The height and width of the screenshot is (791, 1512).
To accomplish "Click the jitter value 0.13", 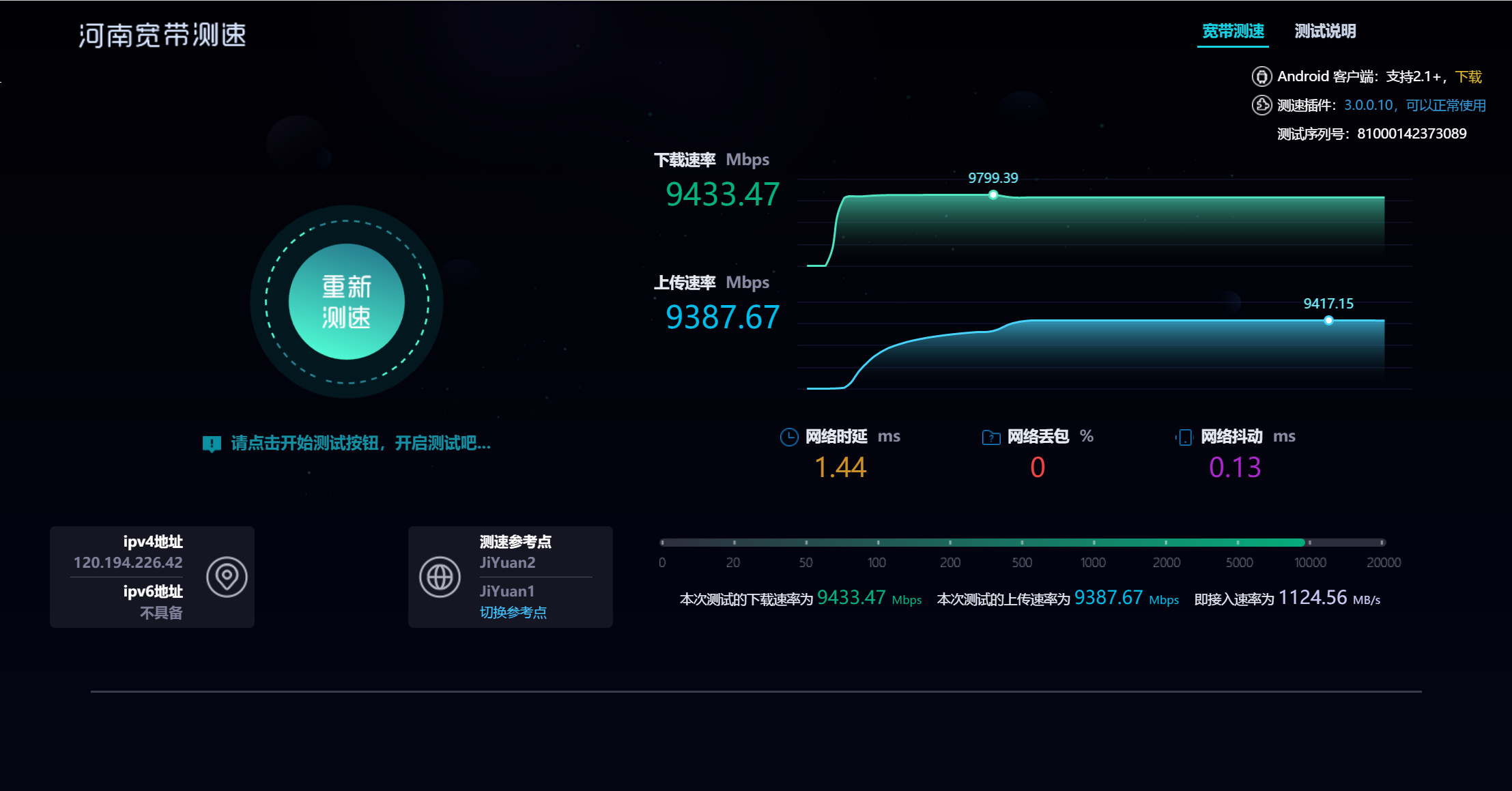I will 1235,468.
